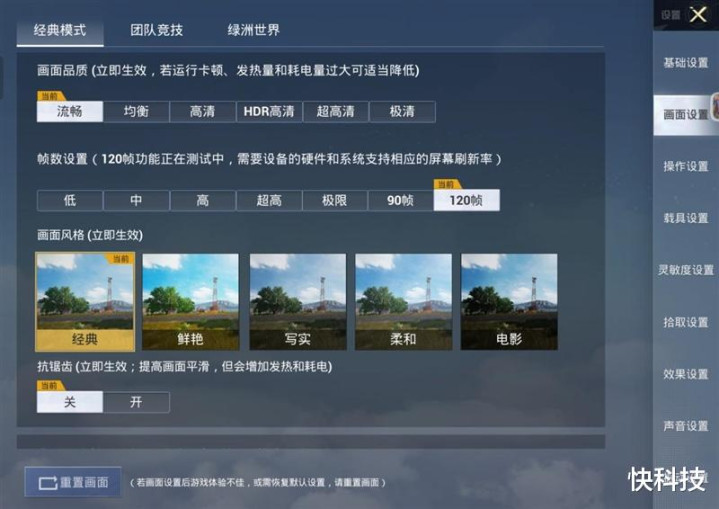Image resolution: width=719 pixels, height=509 pixels.
Task: Switch to the 团队竞技 tab
Action: coord(157,30)
